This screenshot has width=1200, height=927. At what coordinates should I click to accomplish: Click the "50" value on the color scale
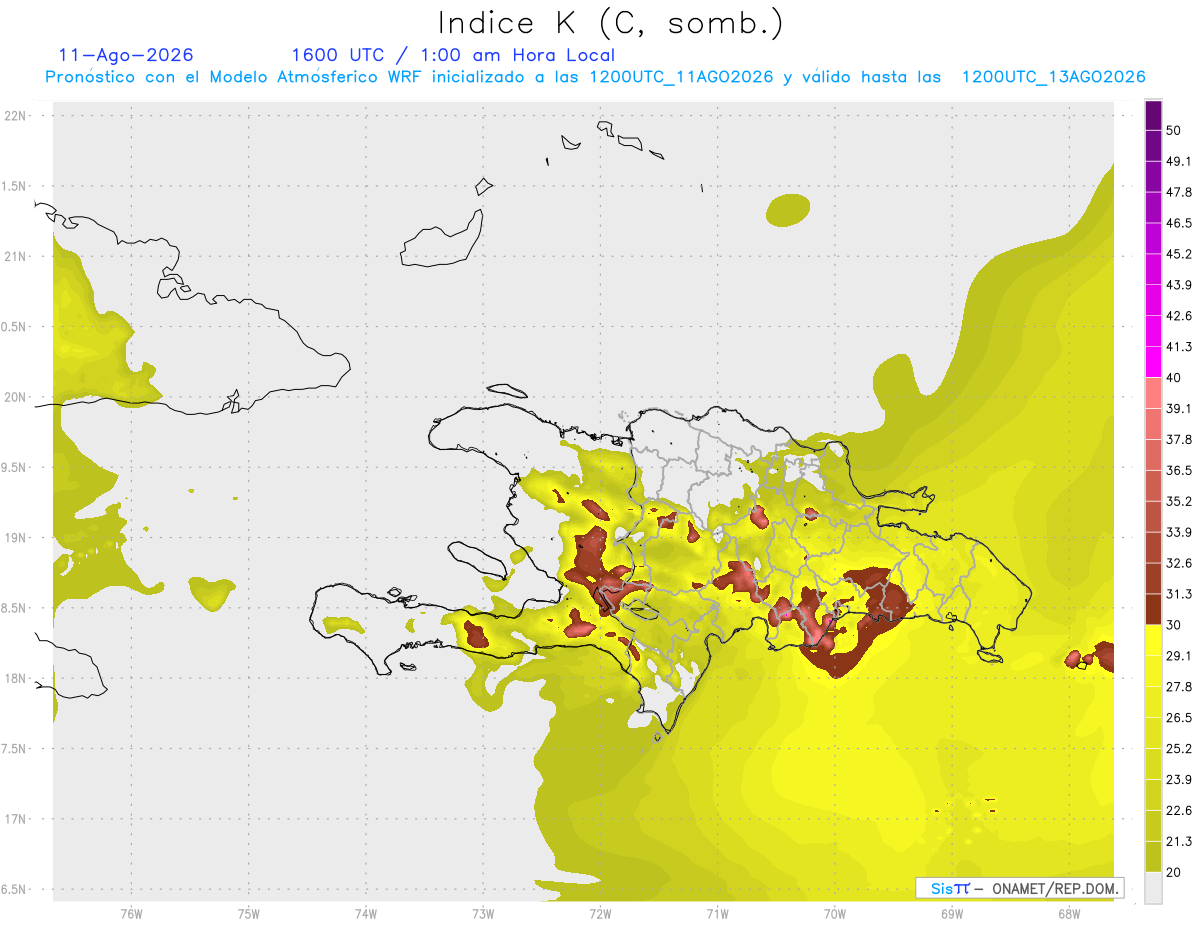click(x=1174, y=130)
